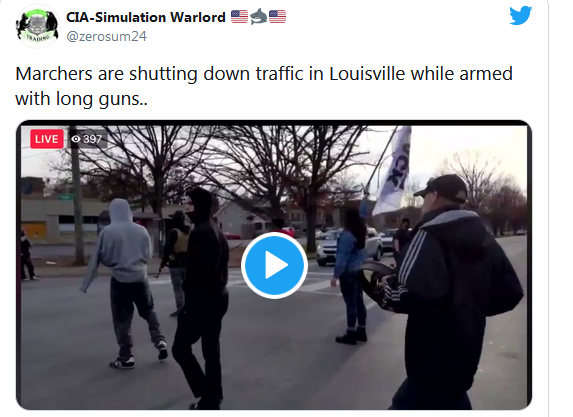
Task: Click the tweet line 'with long guns..'
Action: coord(81,99)
